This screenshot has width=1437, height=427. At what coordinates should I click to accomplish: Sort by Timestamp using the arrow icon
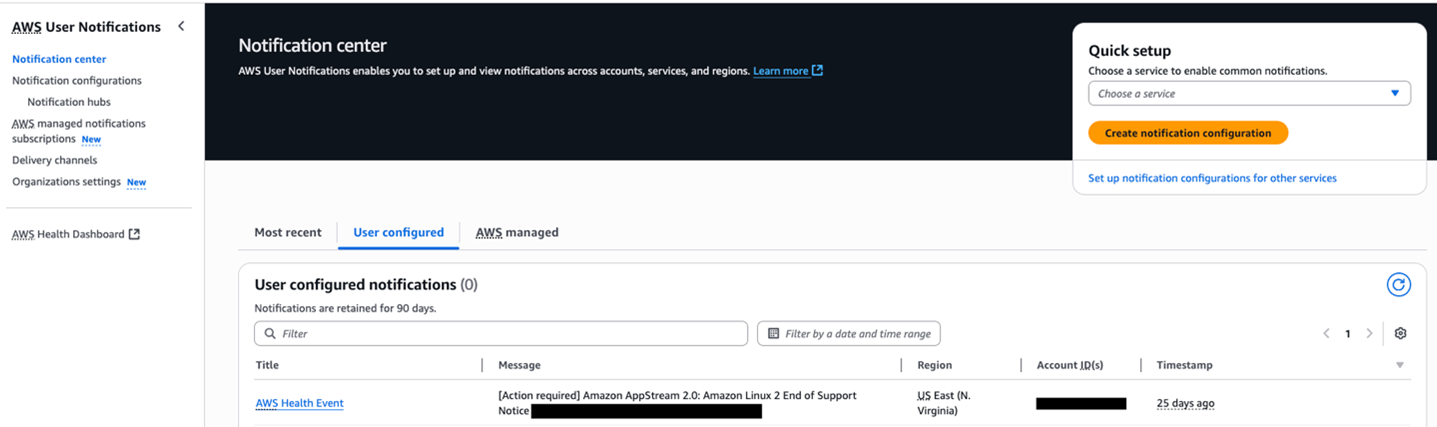click(x=1399, y=365)
